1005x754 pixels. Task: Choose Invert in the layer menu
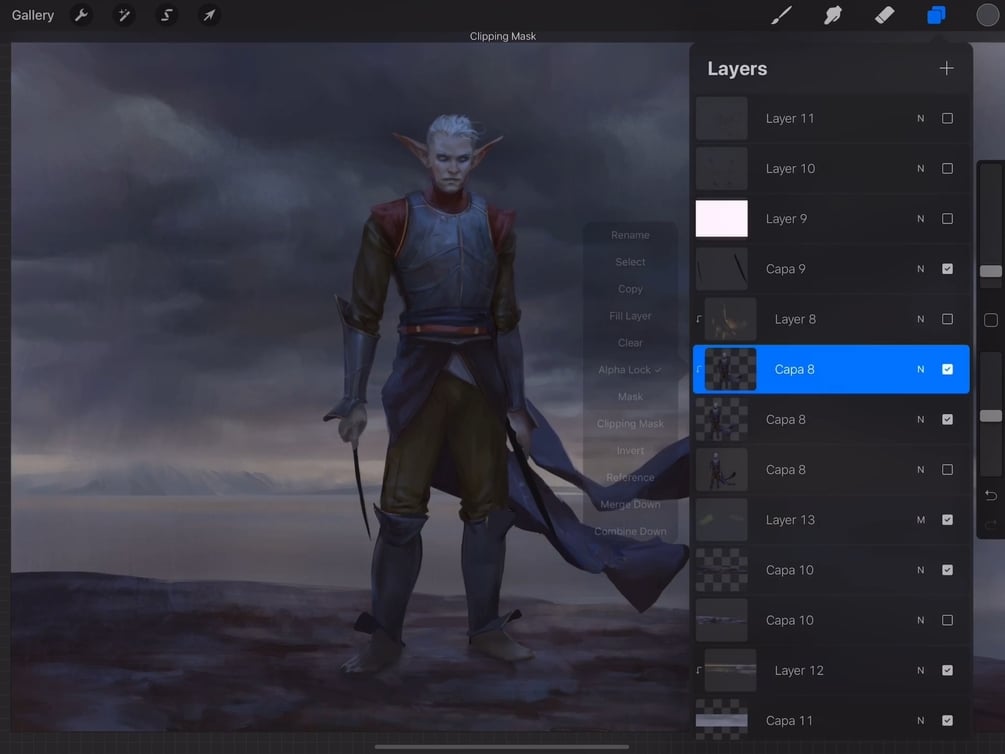coord(630,451)
